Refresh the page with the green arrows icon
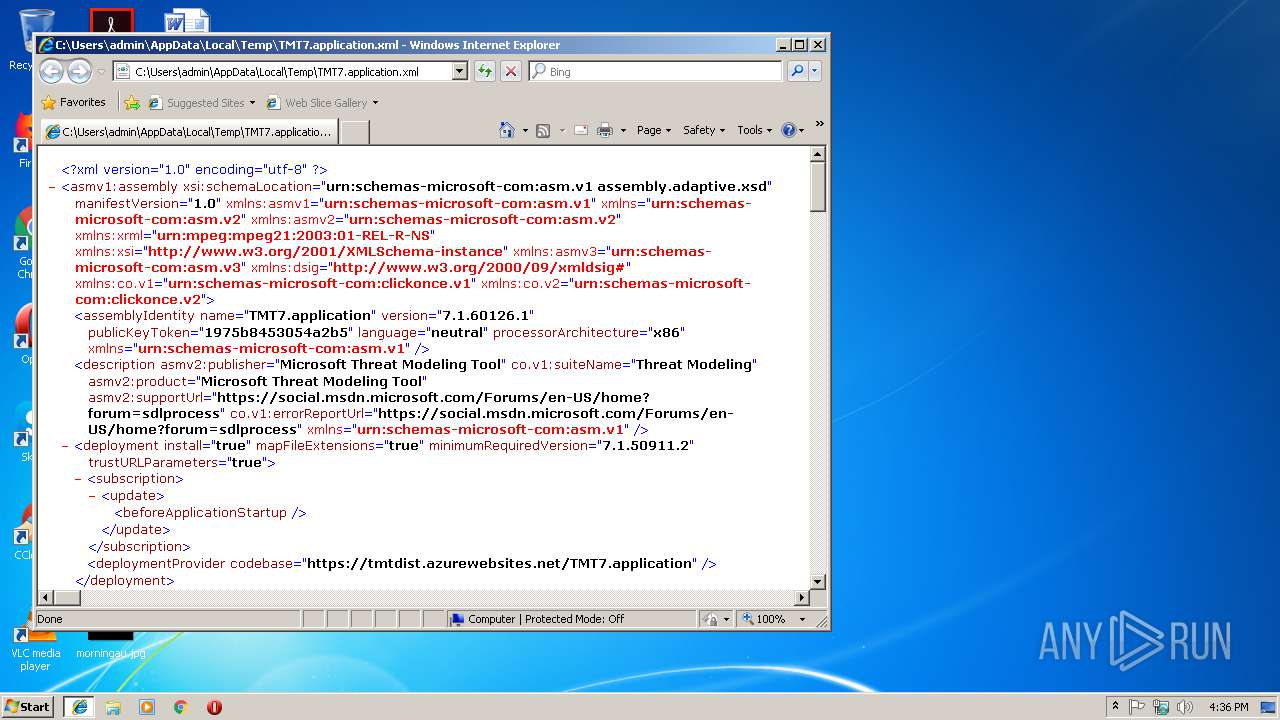The height and width of the screenshot is (720, 1280). tap(485, 71)
